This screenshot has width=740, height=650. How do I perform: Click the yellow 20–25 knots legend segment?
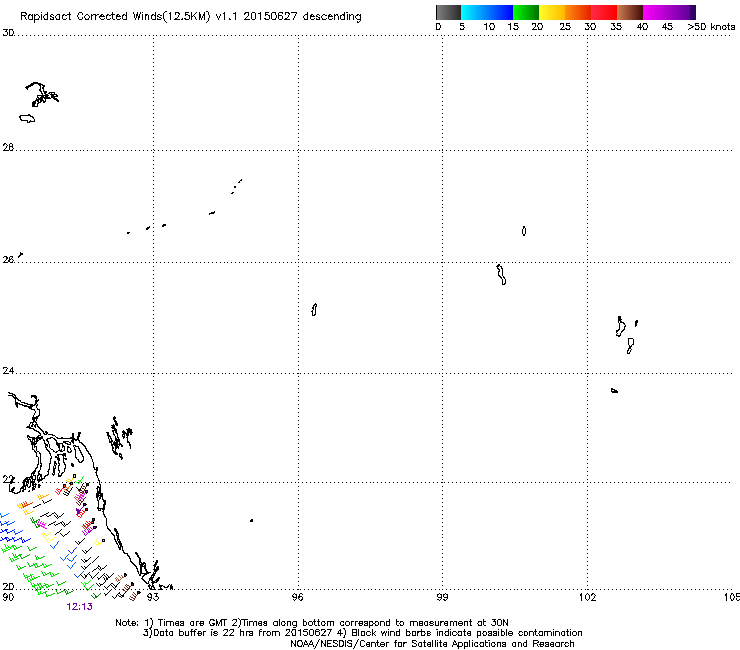pos(552,12)
